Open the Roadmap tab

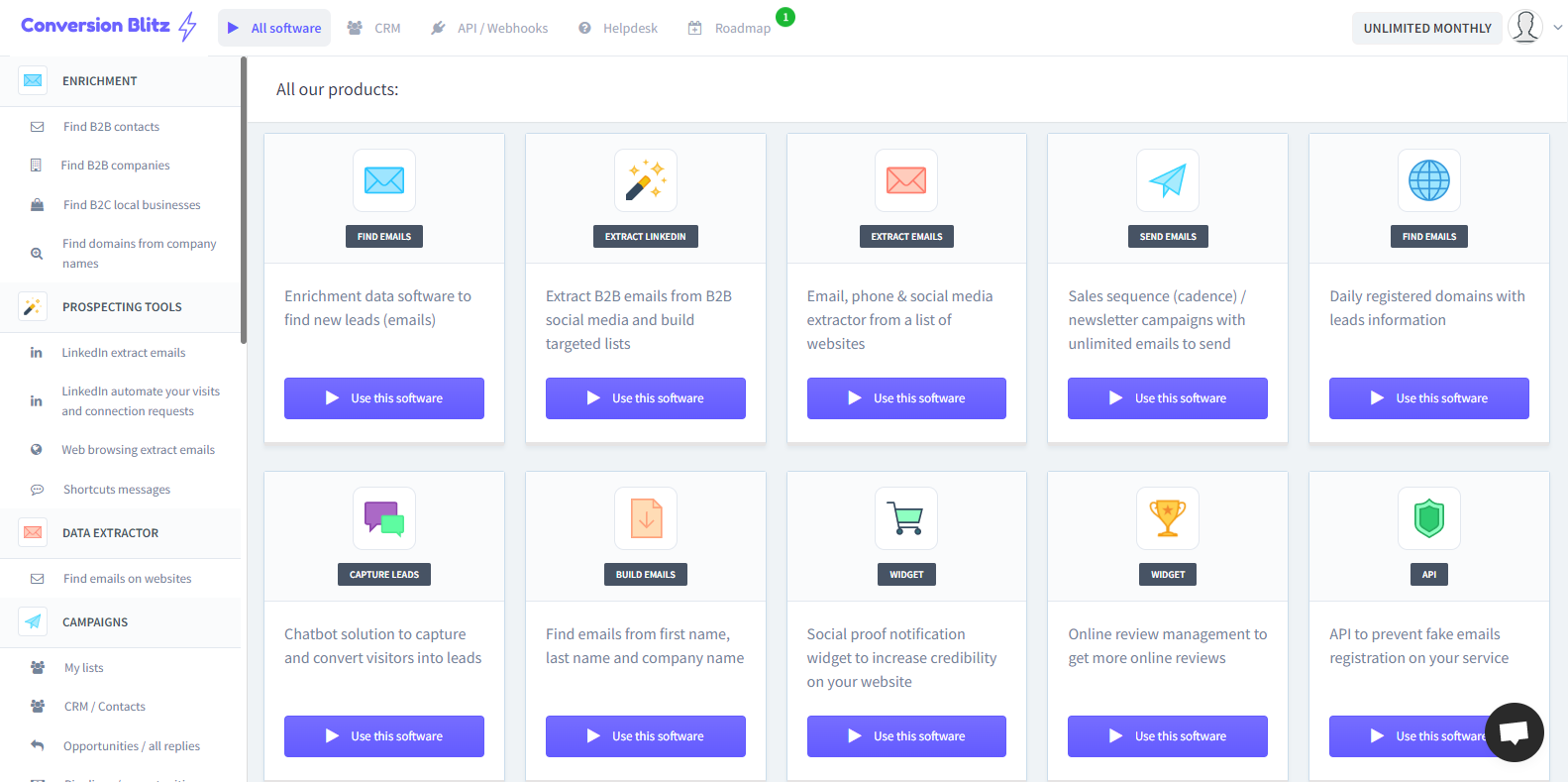[x=729, y=28]
